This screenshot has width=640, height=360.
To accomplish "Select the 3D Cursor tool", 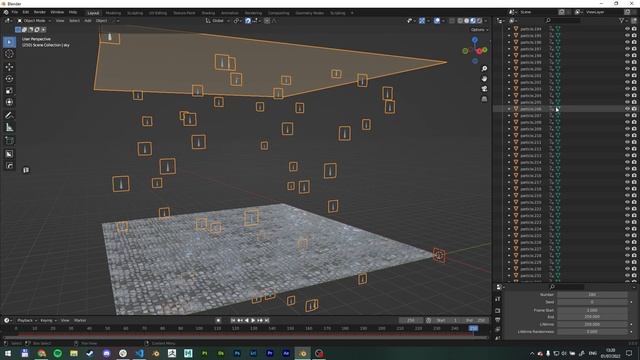I will click(x=9, y=54).
